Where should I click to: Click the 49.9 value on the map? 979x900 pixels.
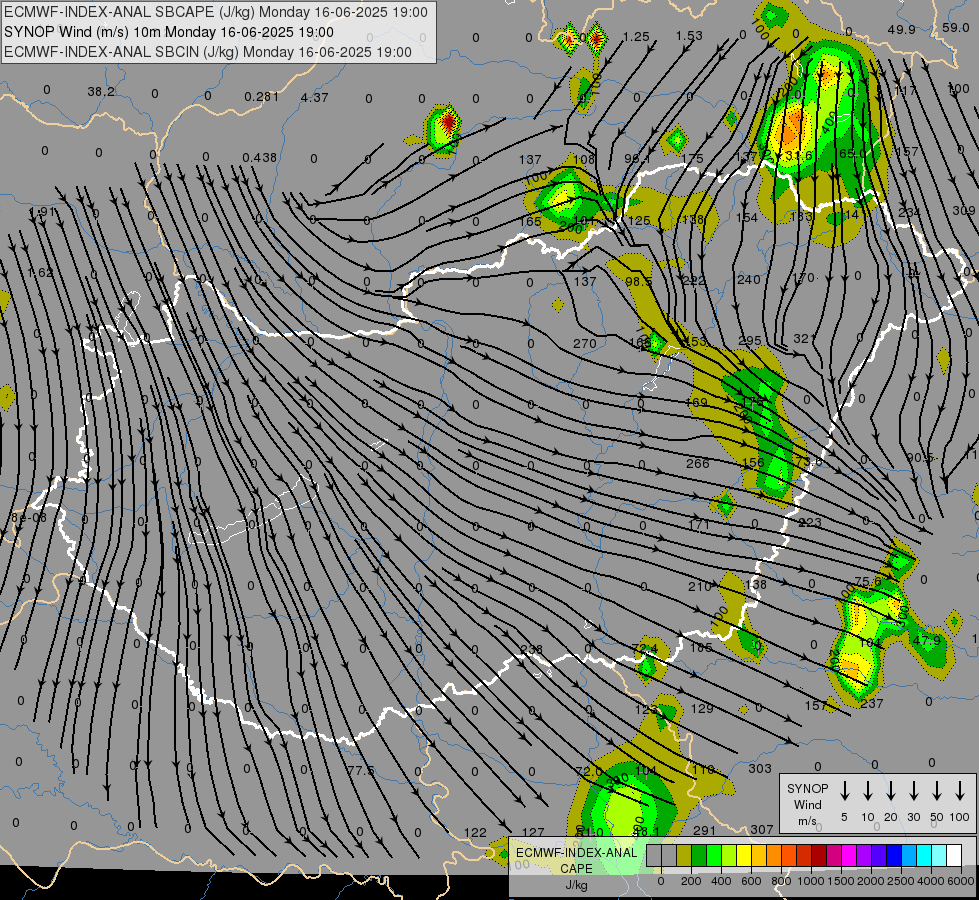(902, 29)
